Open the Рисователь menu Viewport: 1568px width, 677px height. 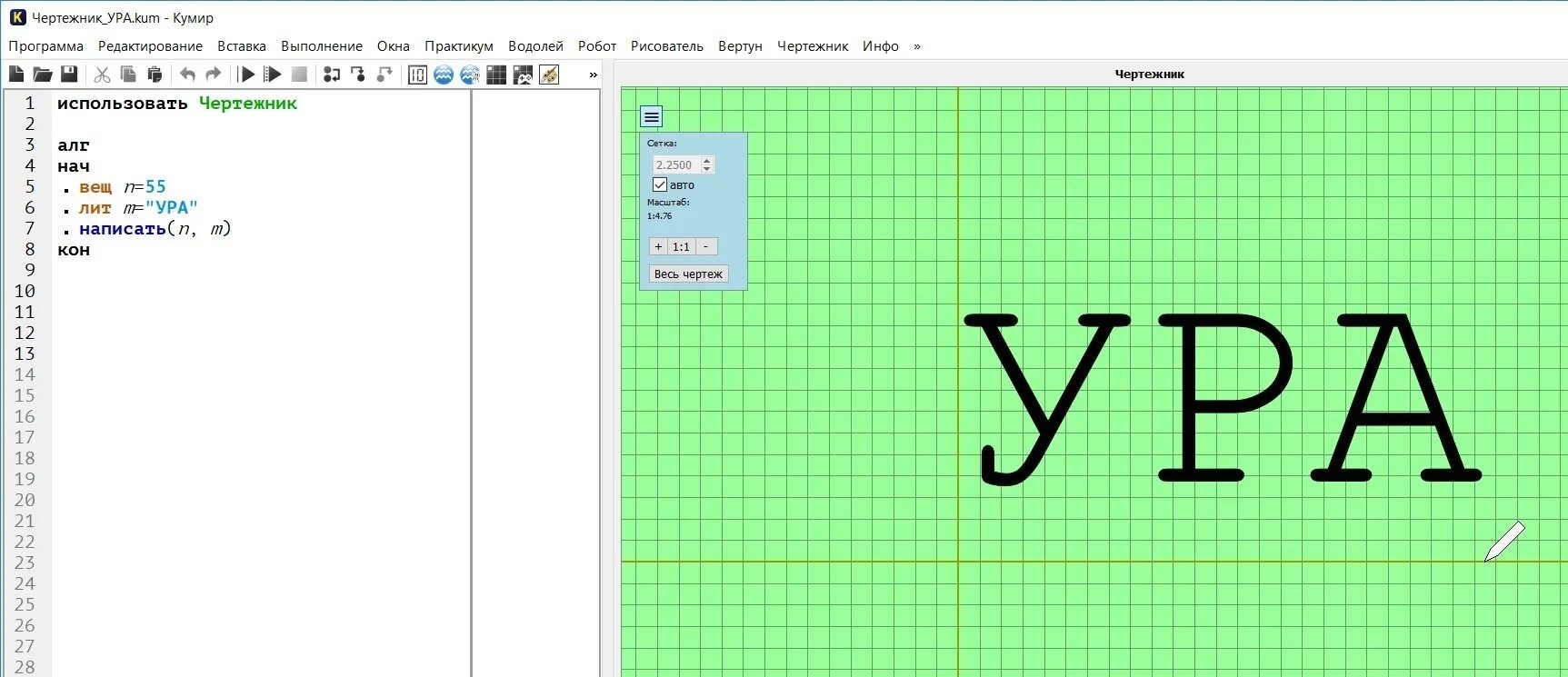(667, 46)
